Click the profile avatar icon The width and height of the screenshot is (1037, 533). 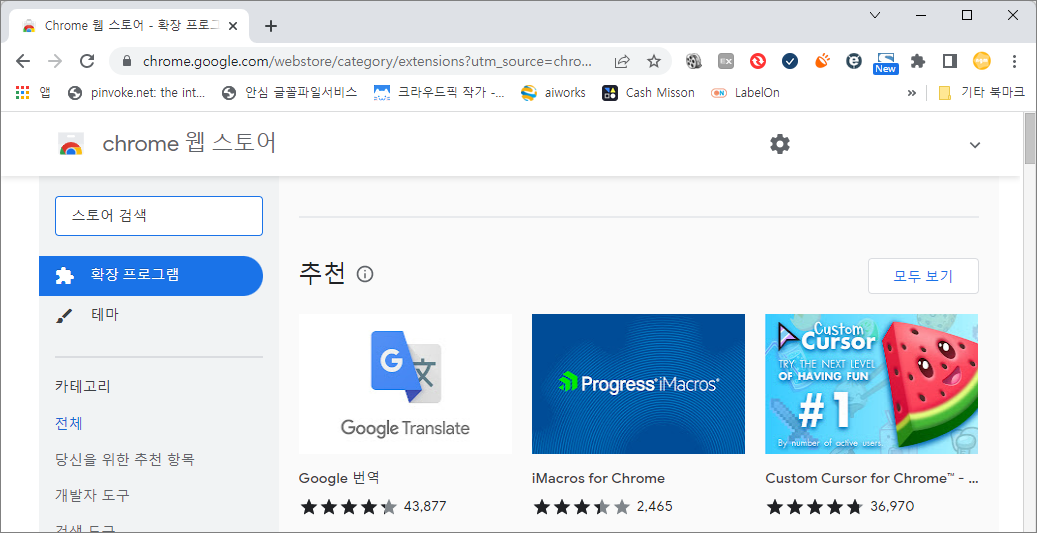(x=982, y=62)
